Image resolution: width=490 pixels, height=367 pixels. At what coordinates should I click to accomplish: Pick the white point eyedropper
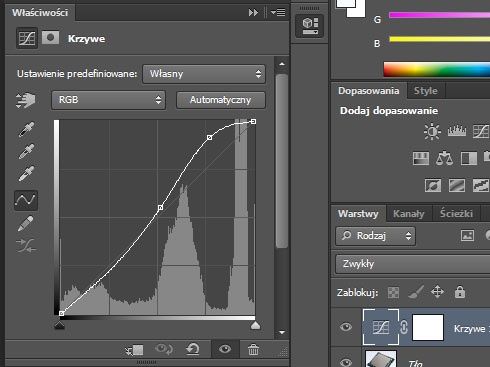(26, 174)
